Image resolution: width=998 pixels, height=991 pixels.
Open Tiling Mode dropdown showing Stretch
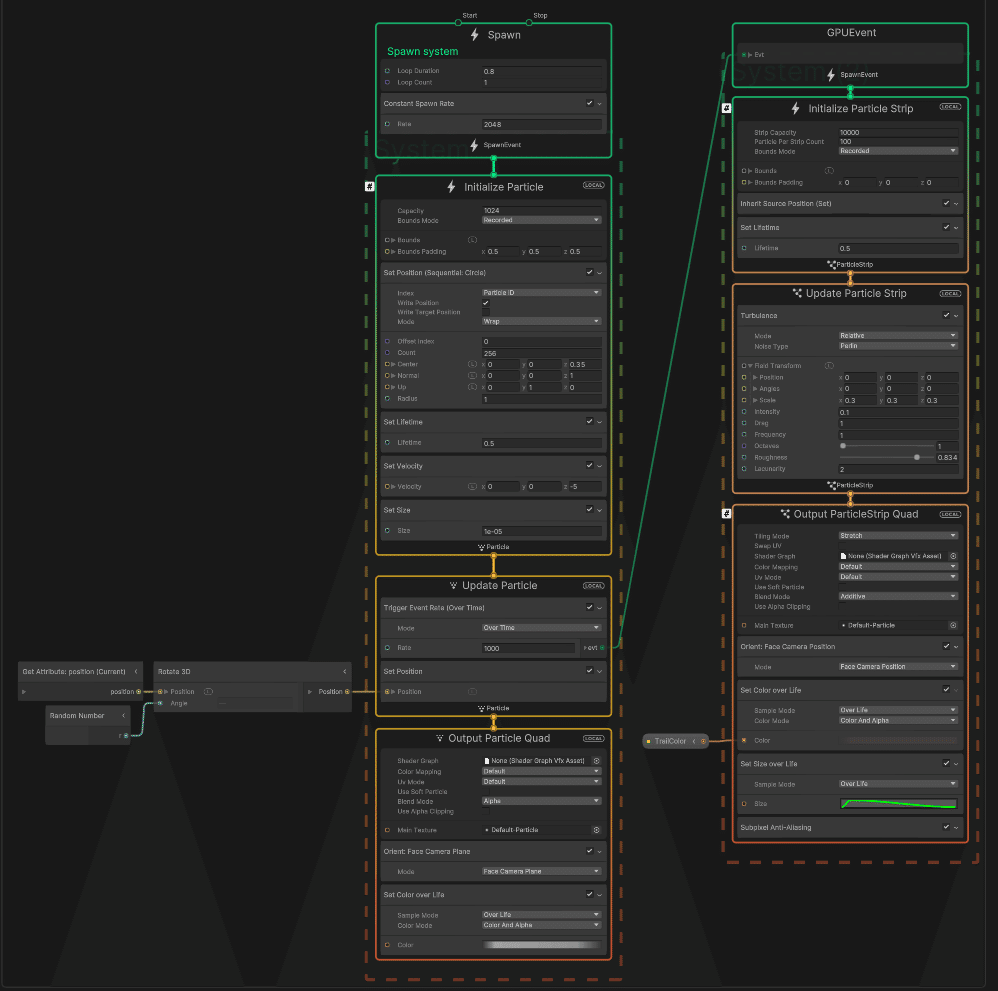pos(899,536)
